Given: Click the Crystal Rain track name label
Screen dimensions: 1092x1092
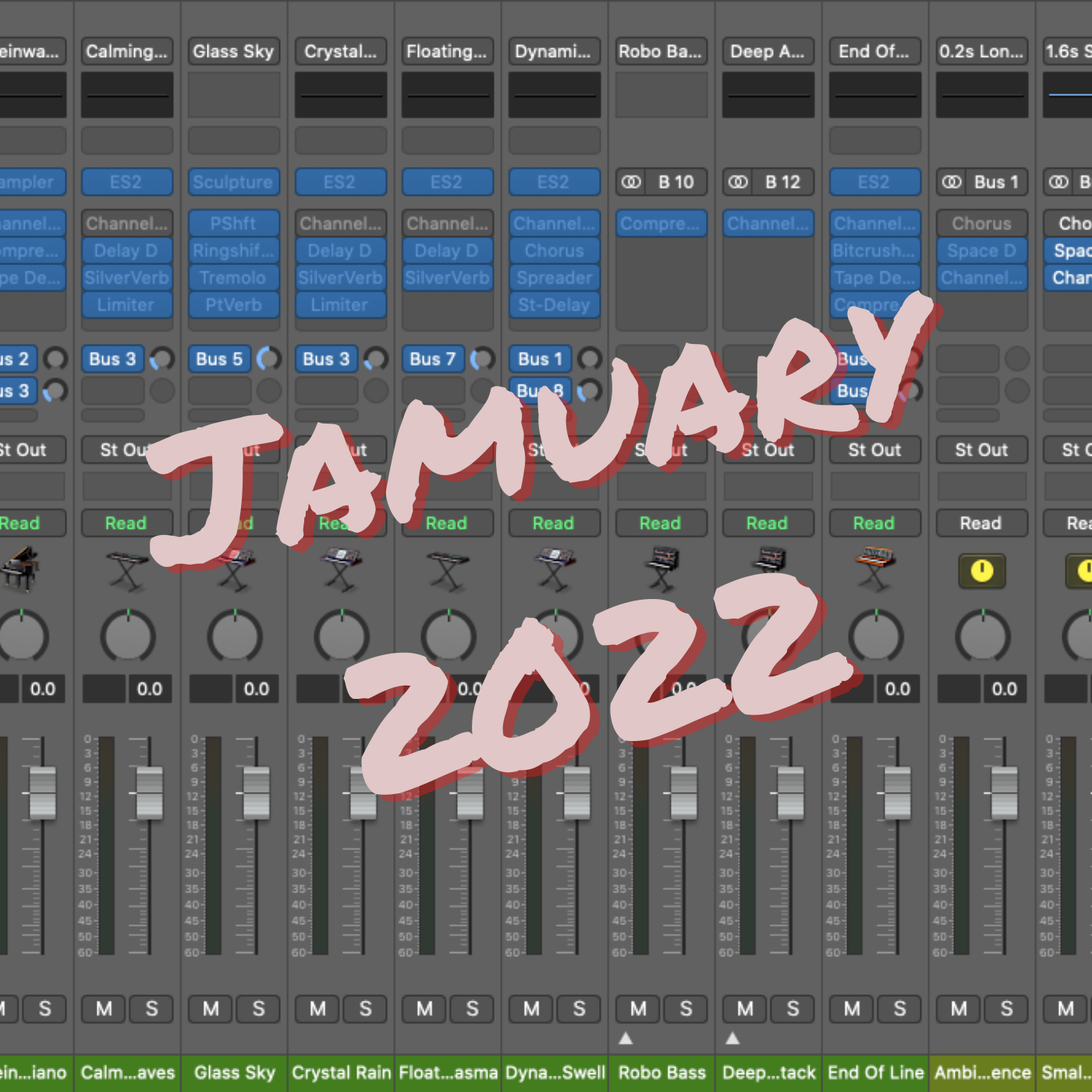Looking at the screenshot, I should (x=341, y=1072).
